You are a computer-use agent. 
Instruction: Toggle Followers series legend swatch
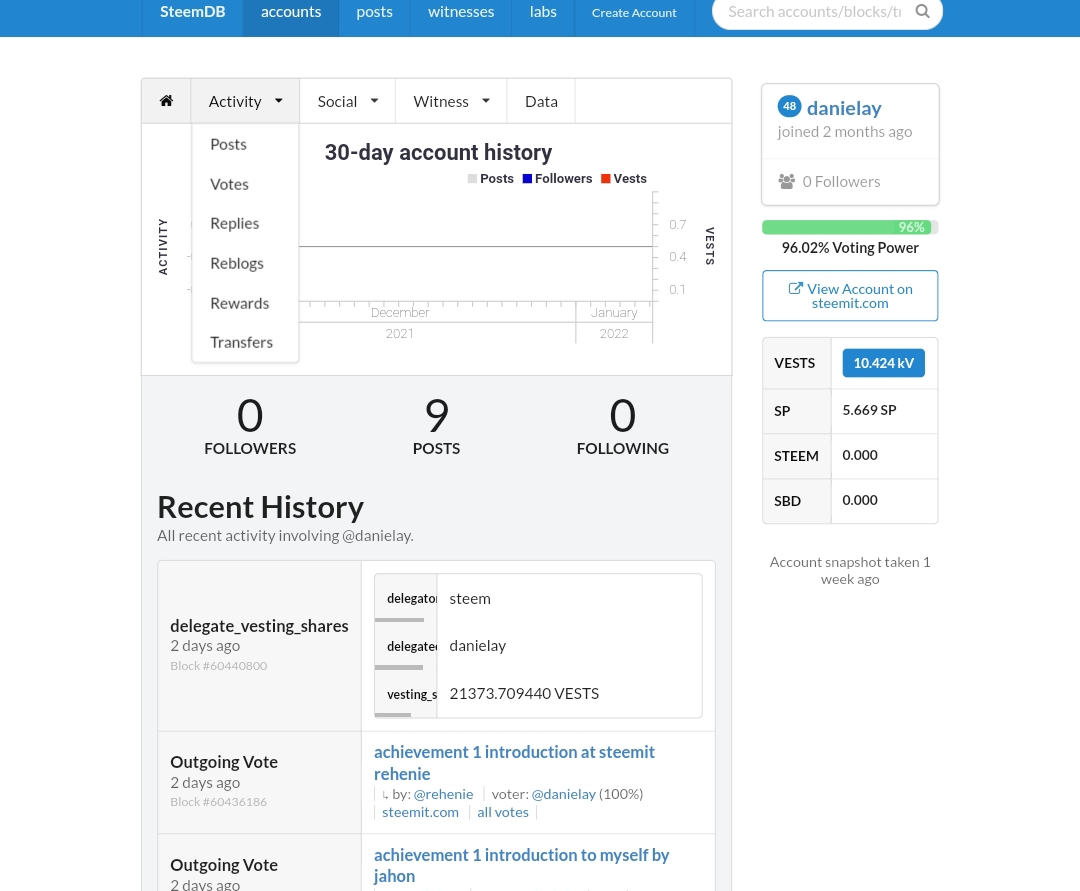pos(527,179)
